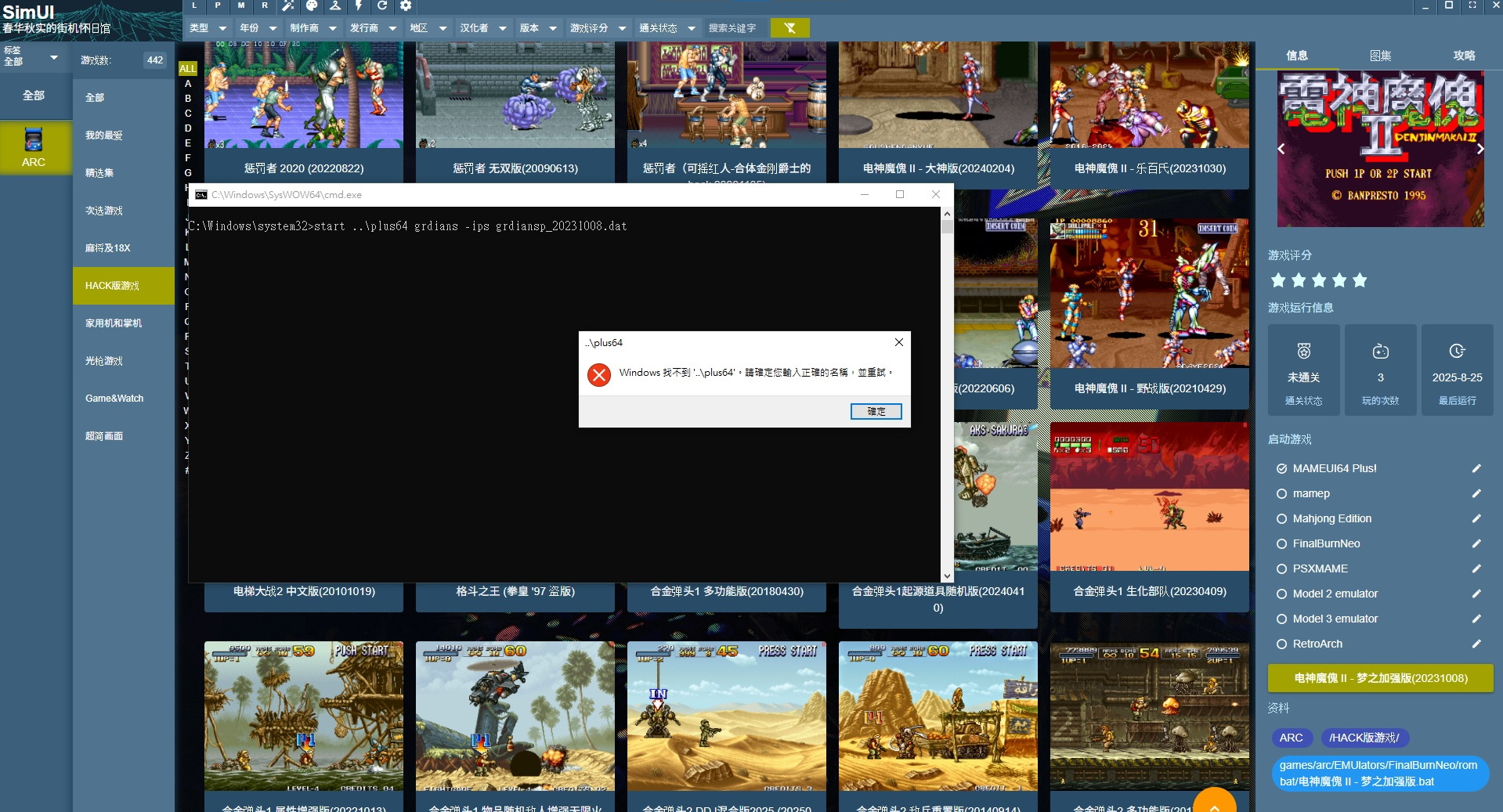Viewport: 1503px width, 812px height.
Task: Click the magic wand toolbar icon
Action: 288,5
